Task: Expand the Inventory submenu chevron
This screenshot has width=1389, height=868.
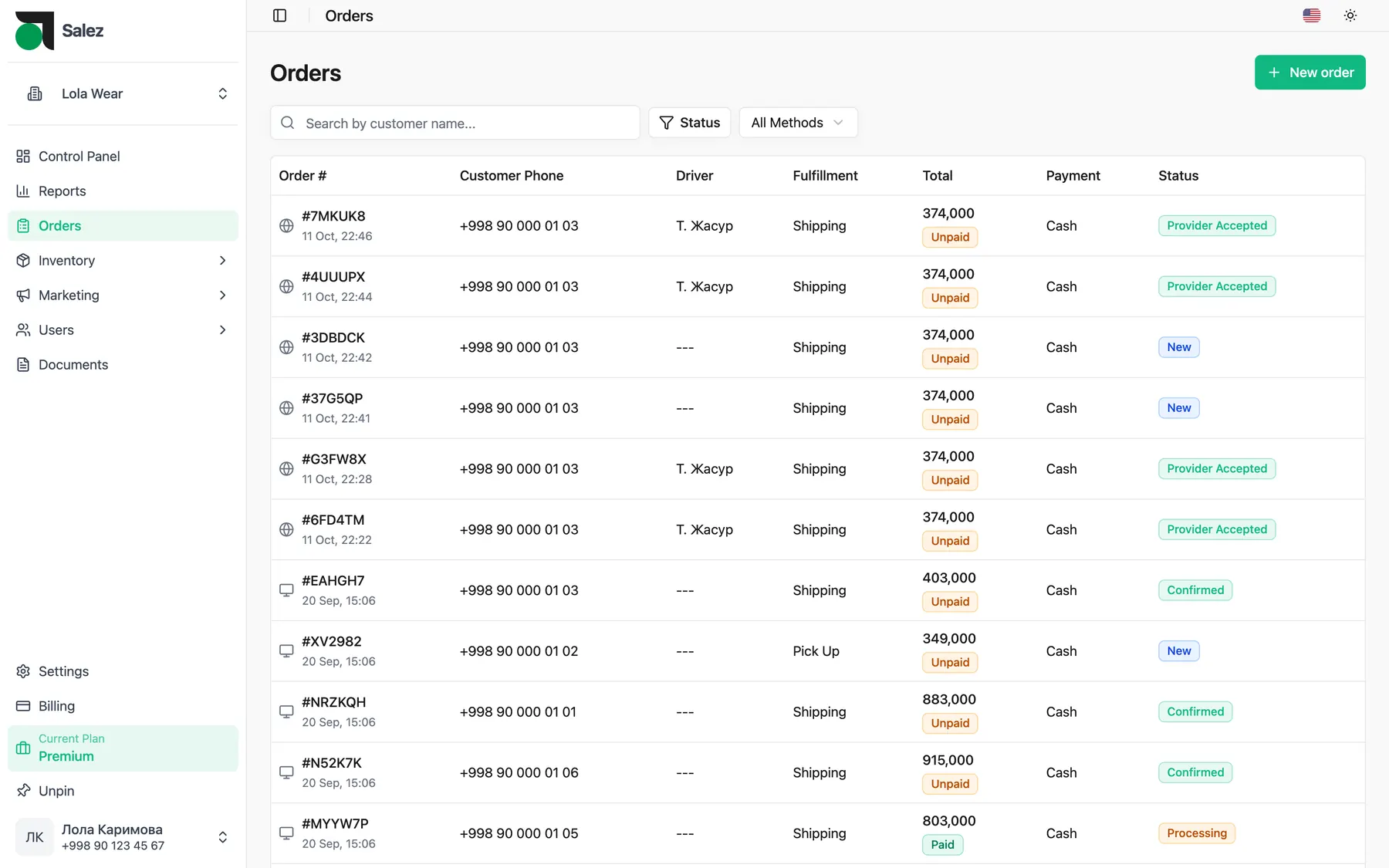Action: [222, 261]
